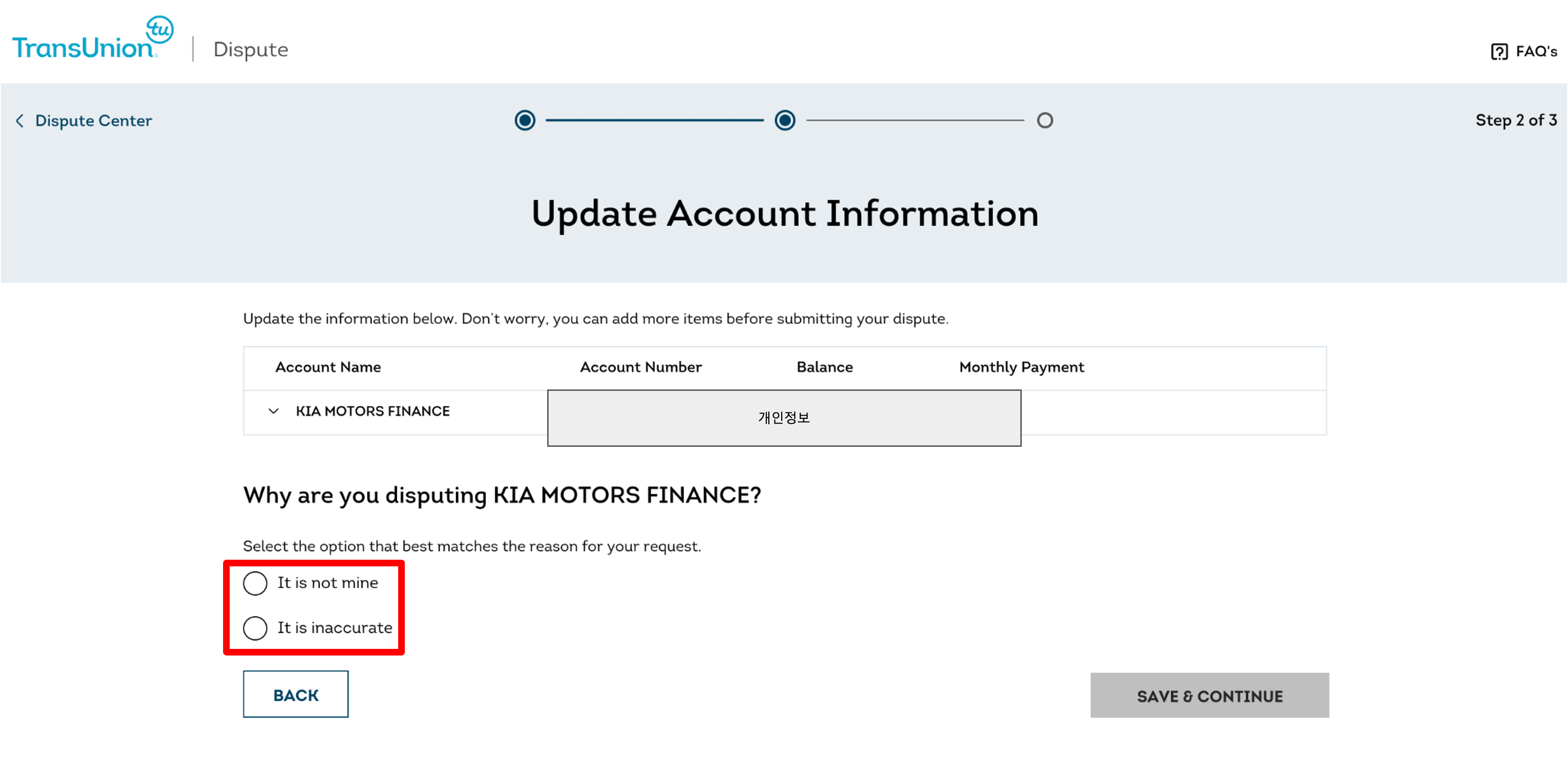Click the second step progress circle
Image resolution: width=1568 pixels, height=767 pixels.
(x=784, y=120)
